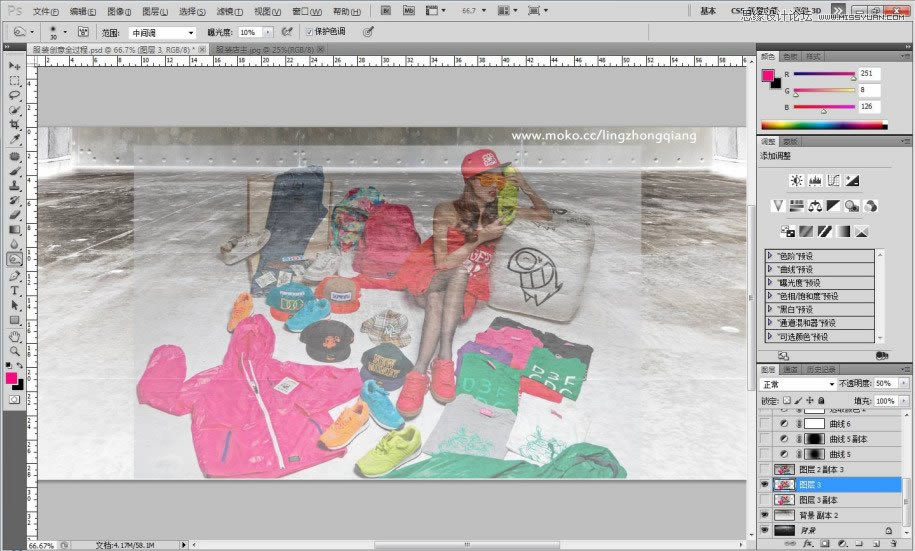This screenshot has height=551, width=915.
Task: Select the Crop tool
Action: (14, 124)
